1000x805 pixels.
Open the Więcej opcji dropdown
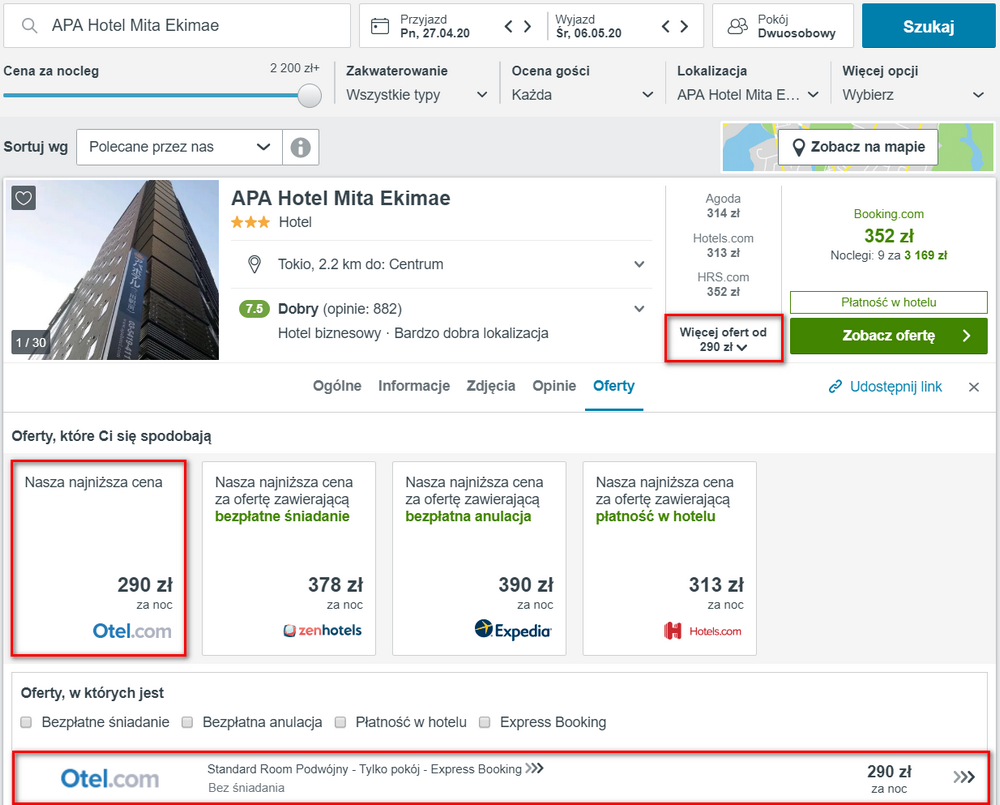click(x=913, y=95)
